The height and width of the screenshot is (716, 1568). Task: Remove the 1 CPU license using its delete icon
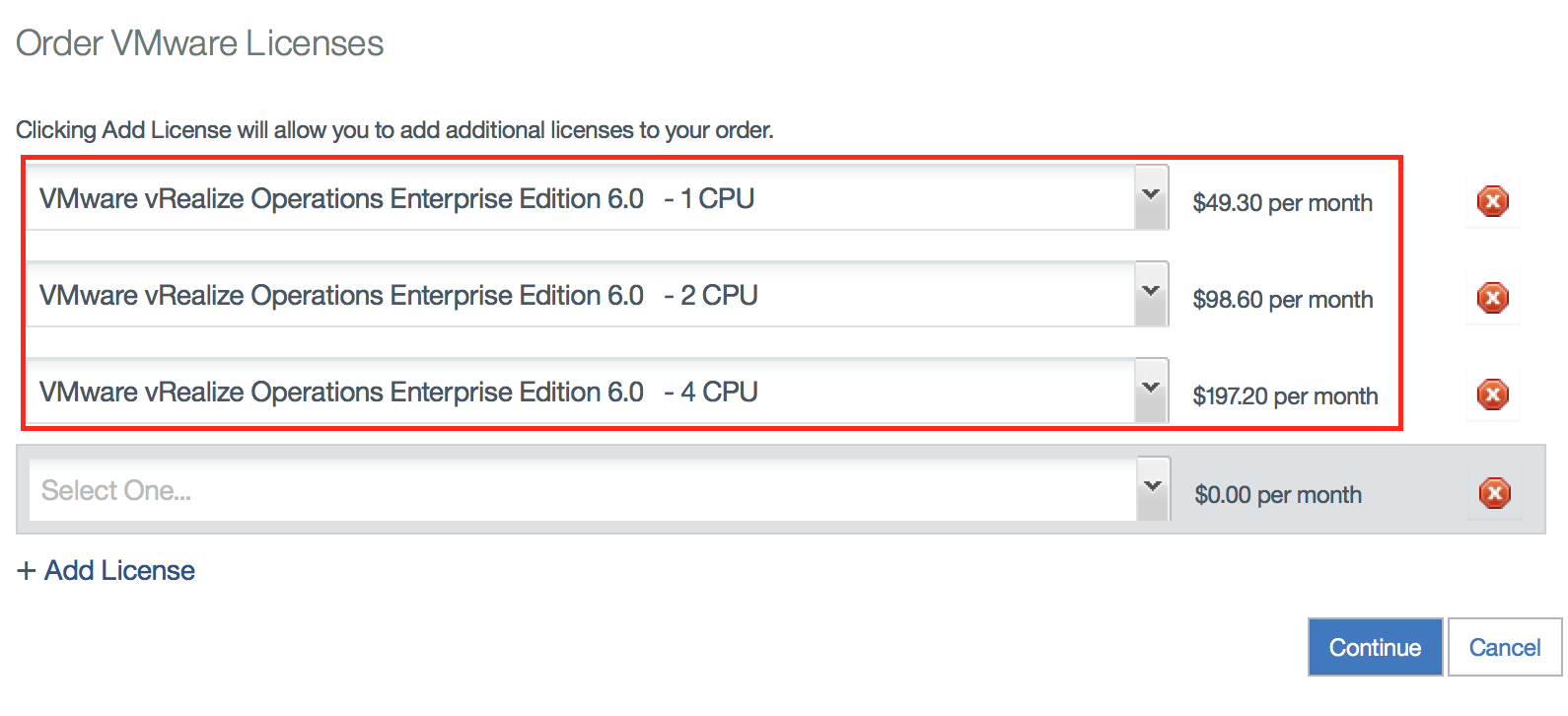(x=1492, y=201)
